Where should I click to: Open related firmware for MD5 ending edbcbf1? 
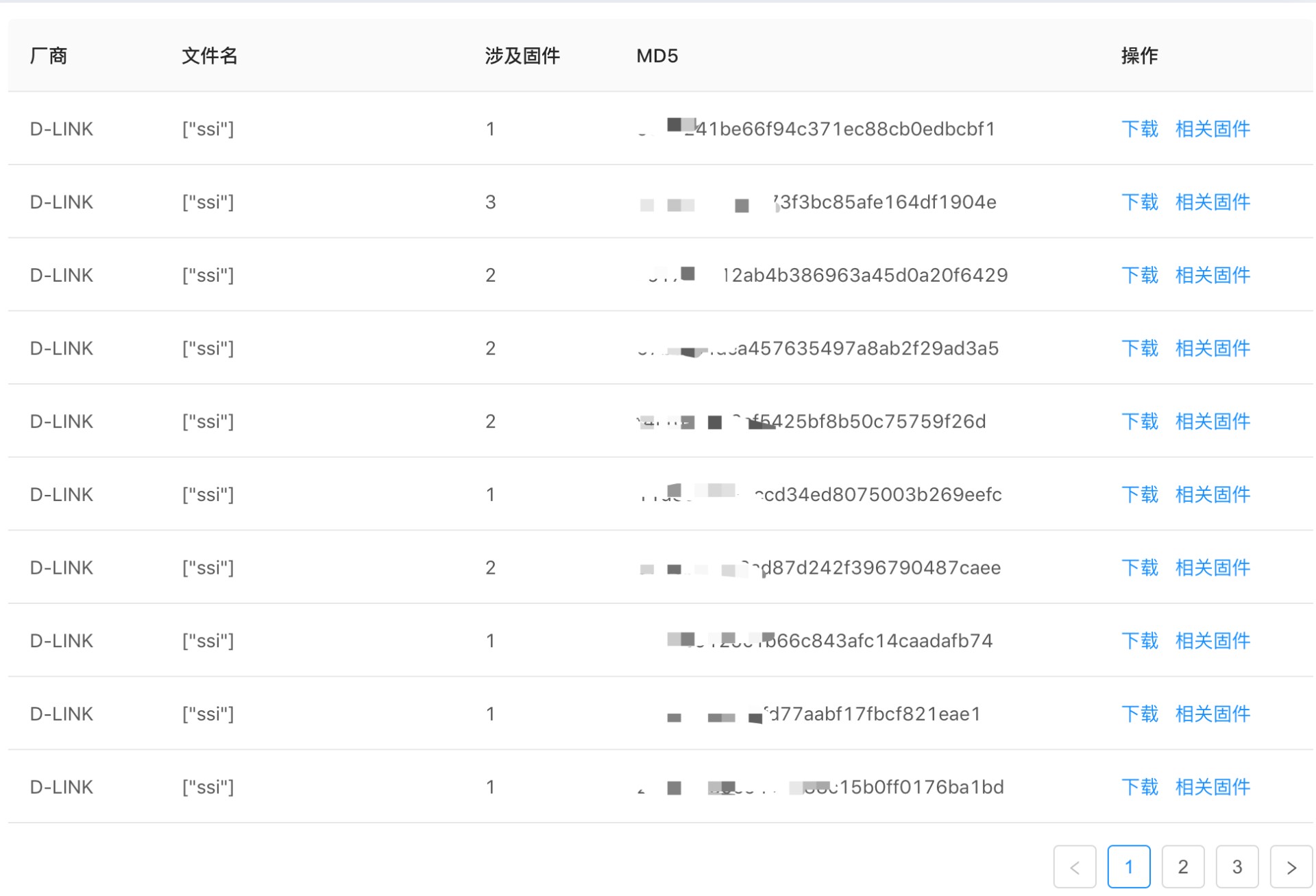(x=1213, y=129)
